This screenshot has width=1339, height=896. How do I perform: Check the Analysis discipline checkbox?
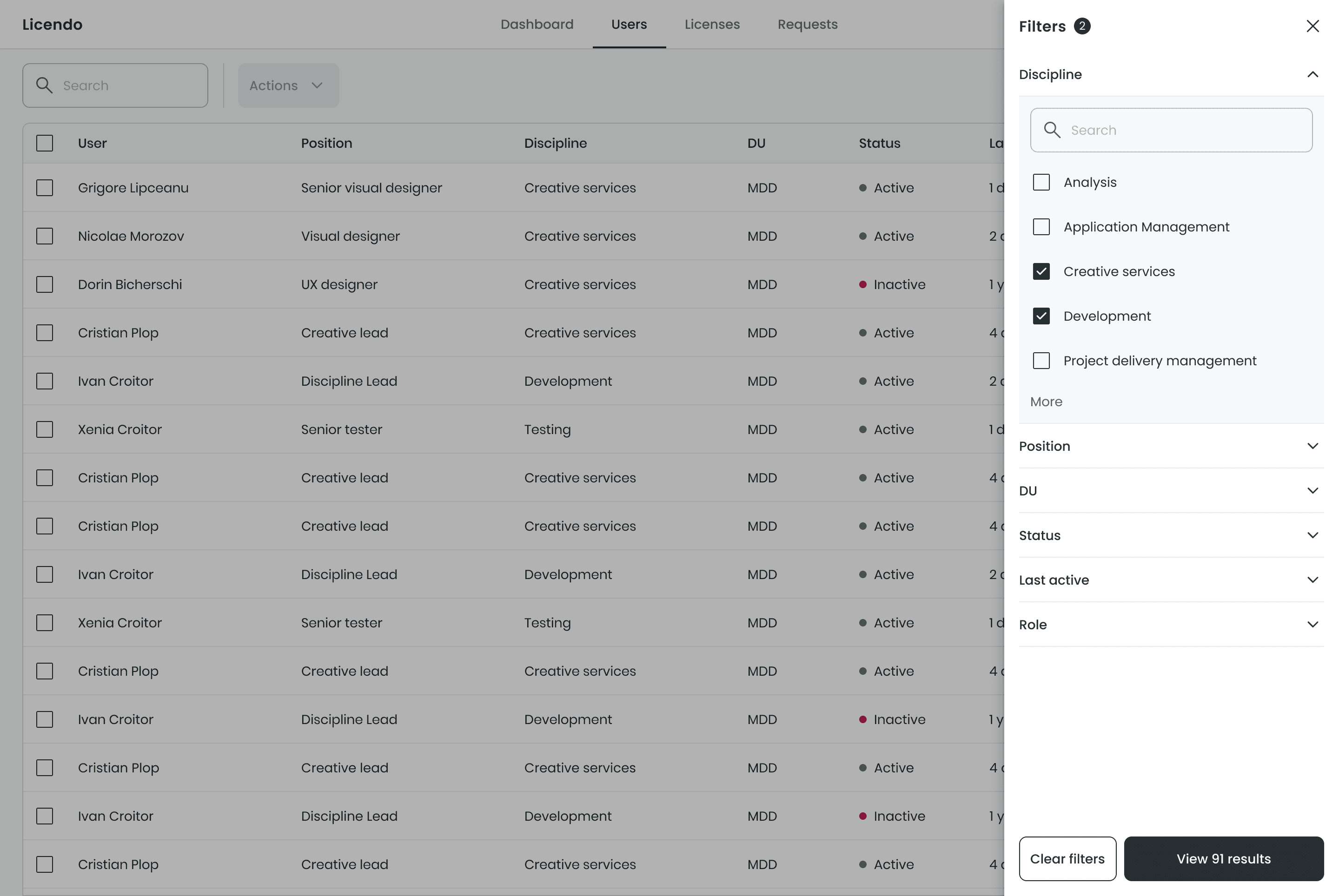point(1041,182)
